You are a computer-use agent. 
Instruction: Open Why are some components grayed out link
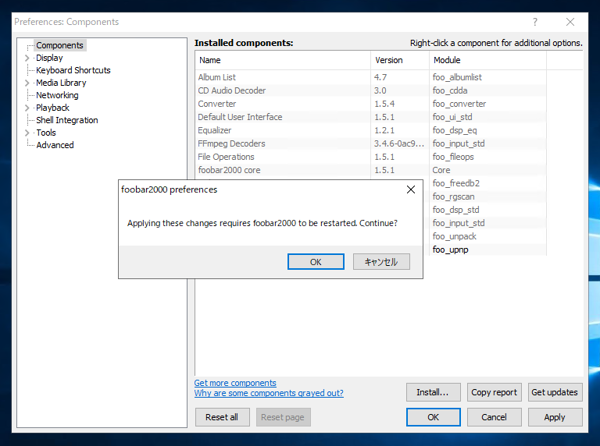click(269, 393)
